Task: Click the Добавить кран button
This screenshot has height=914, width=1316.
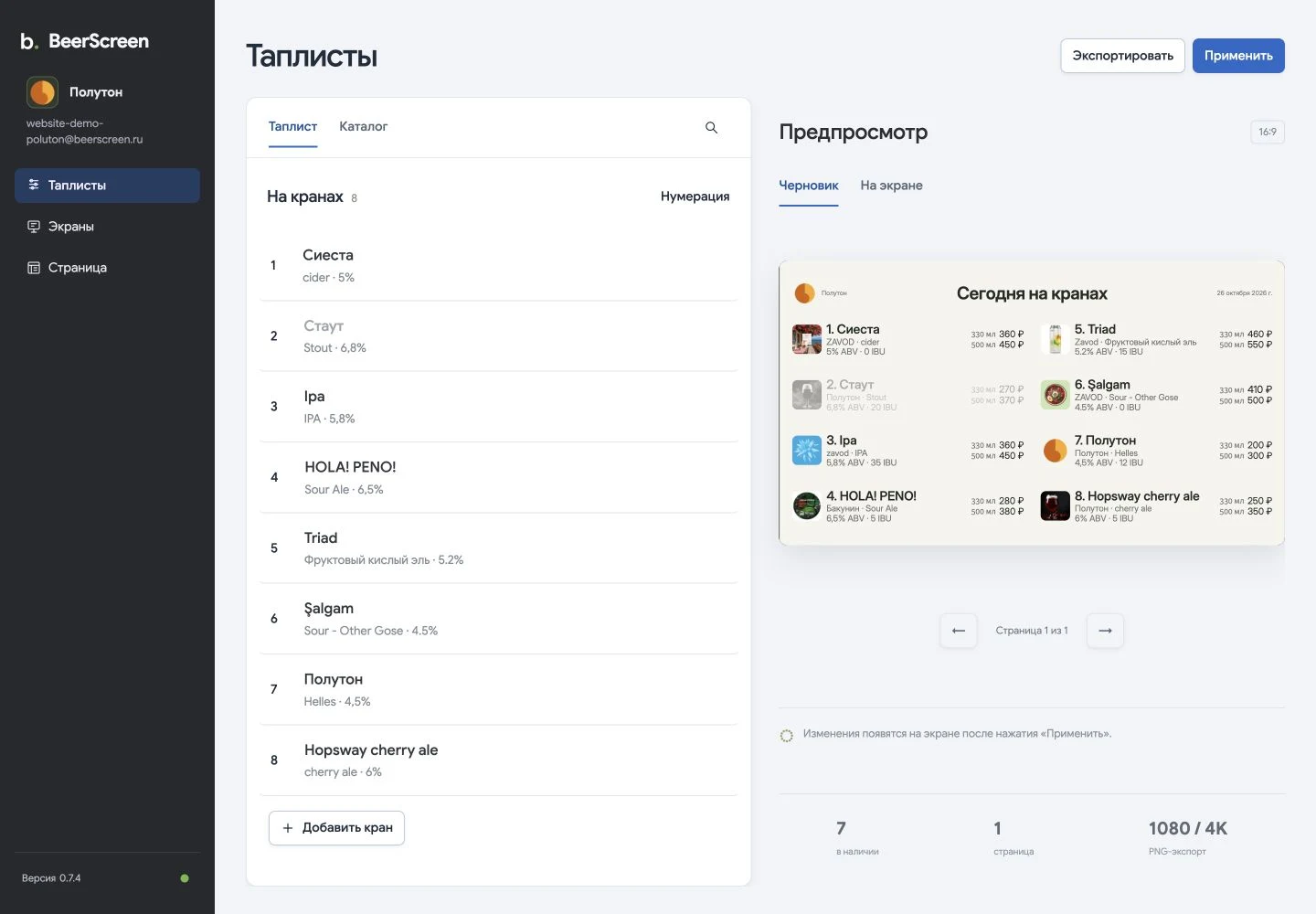Action: point(336,828)
